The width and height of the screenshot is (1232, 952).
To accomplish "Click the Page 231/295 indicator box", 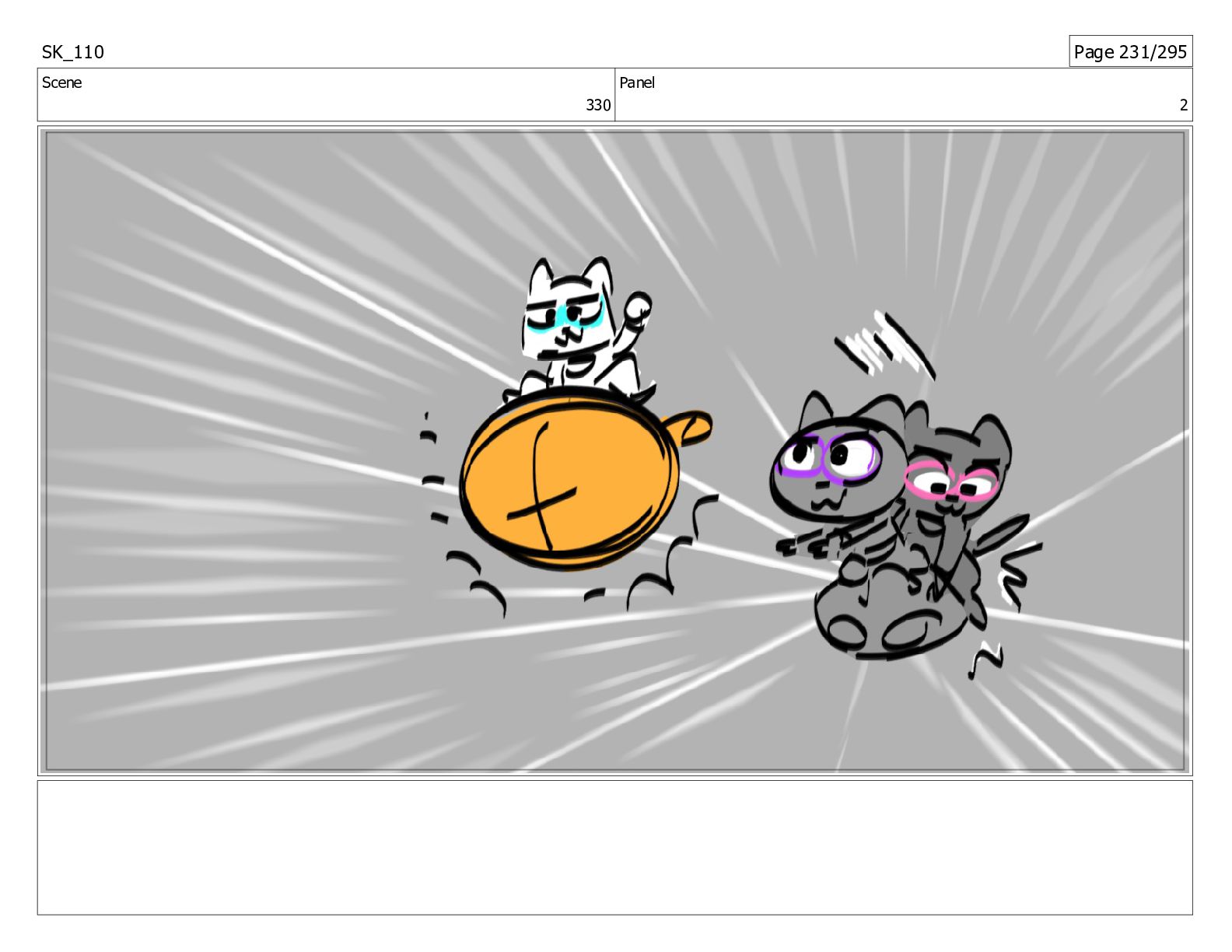I will 1130,51.
